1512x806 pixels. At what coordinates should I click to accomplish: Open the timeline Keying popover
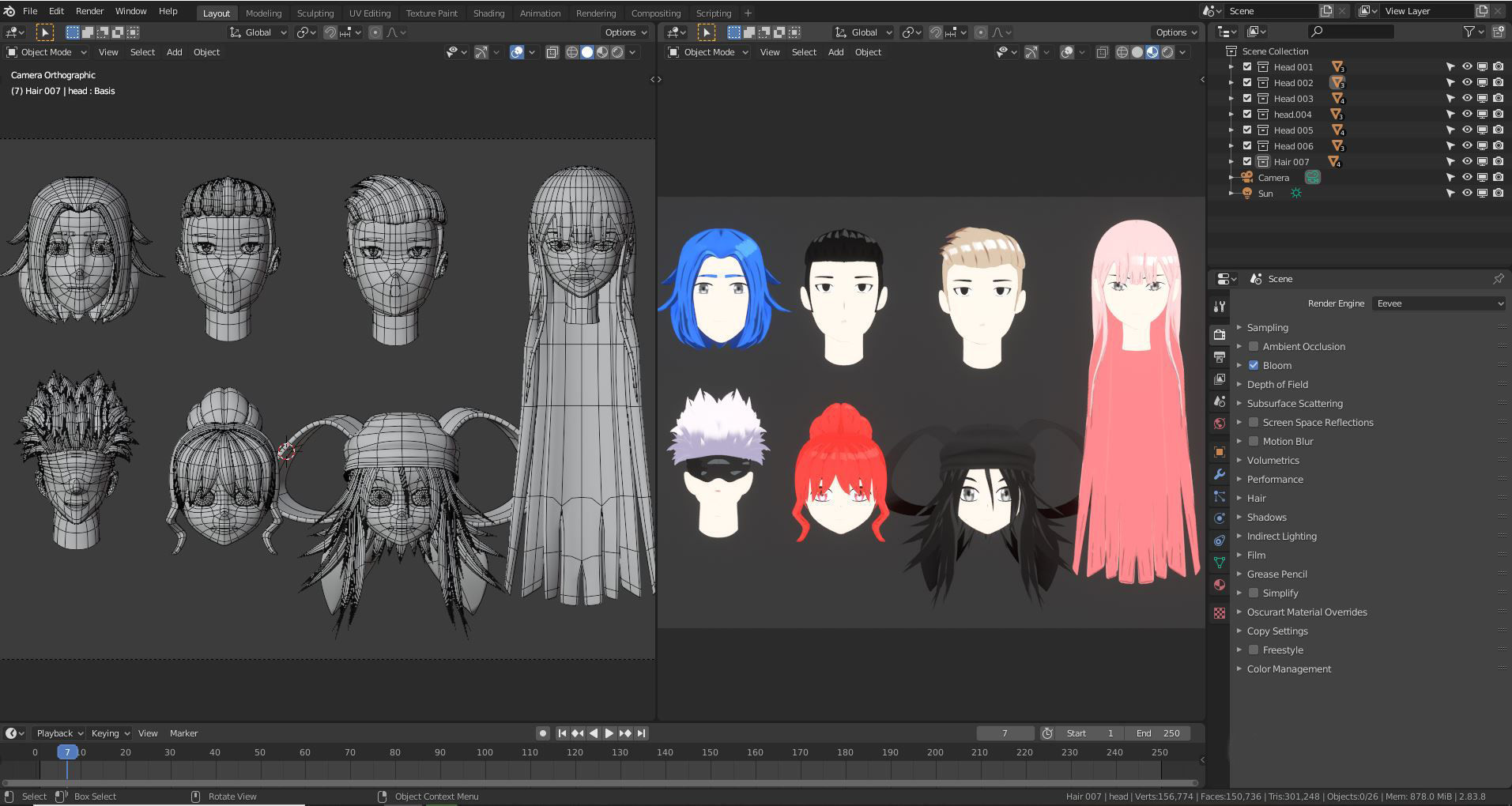click(x=109, y=733)
